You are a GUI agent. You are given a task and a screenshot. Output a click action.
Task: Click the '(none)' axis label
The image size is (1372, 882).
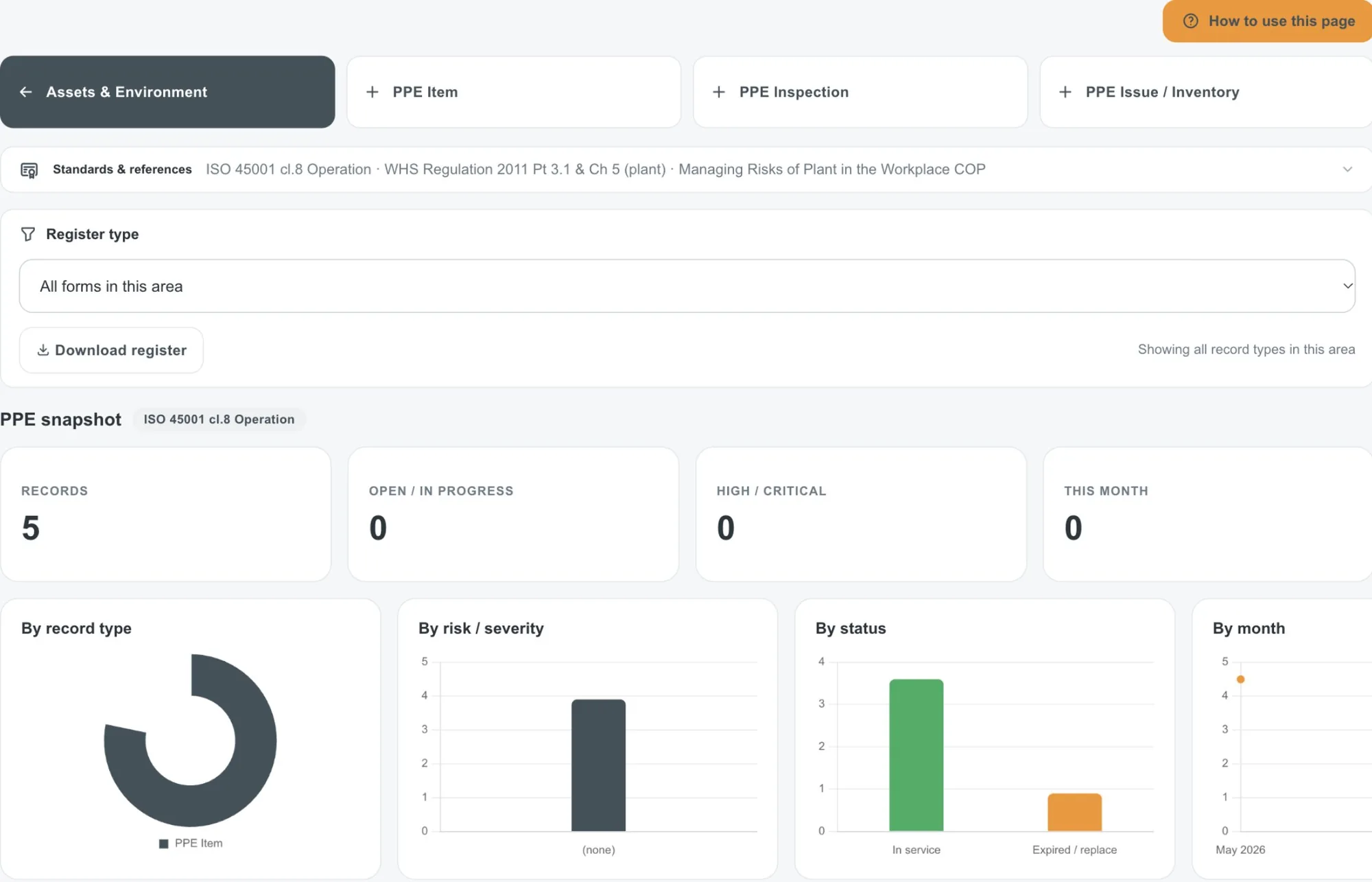tap(598, 850)
